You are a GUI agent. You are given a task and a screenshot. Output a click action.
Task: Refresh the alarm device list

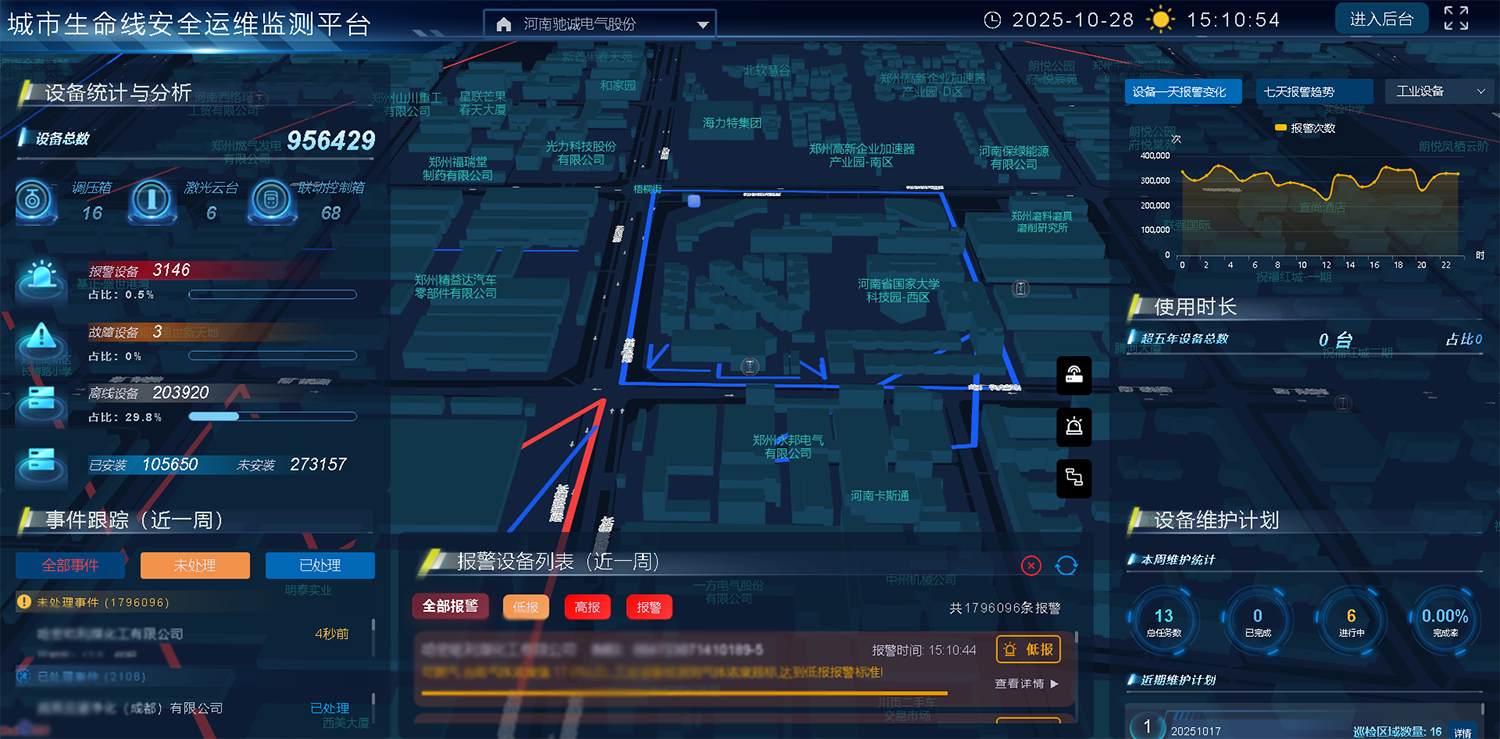coord(1066,565)
